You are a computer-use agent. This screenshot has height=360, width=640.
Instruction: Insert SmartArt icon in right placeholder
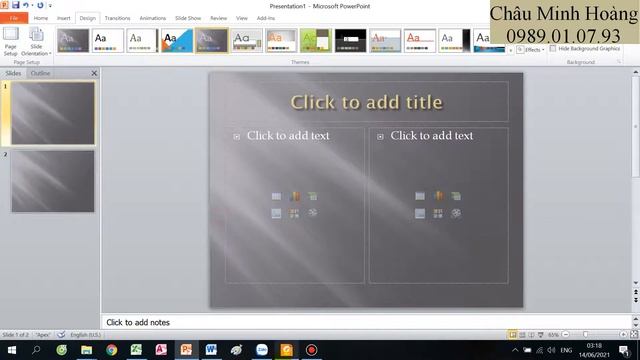456,196
